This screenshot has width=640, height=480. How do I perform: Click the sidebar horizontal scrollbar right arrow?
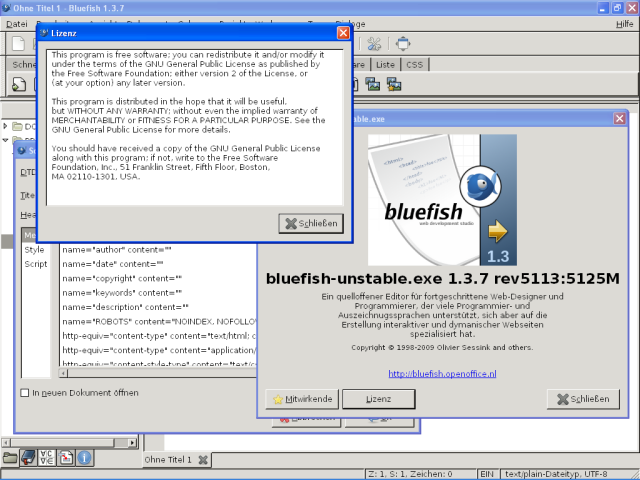(x=132, y=442)
